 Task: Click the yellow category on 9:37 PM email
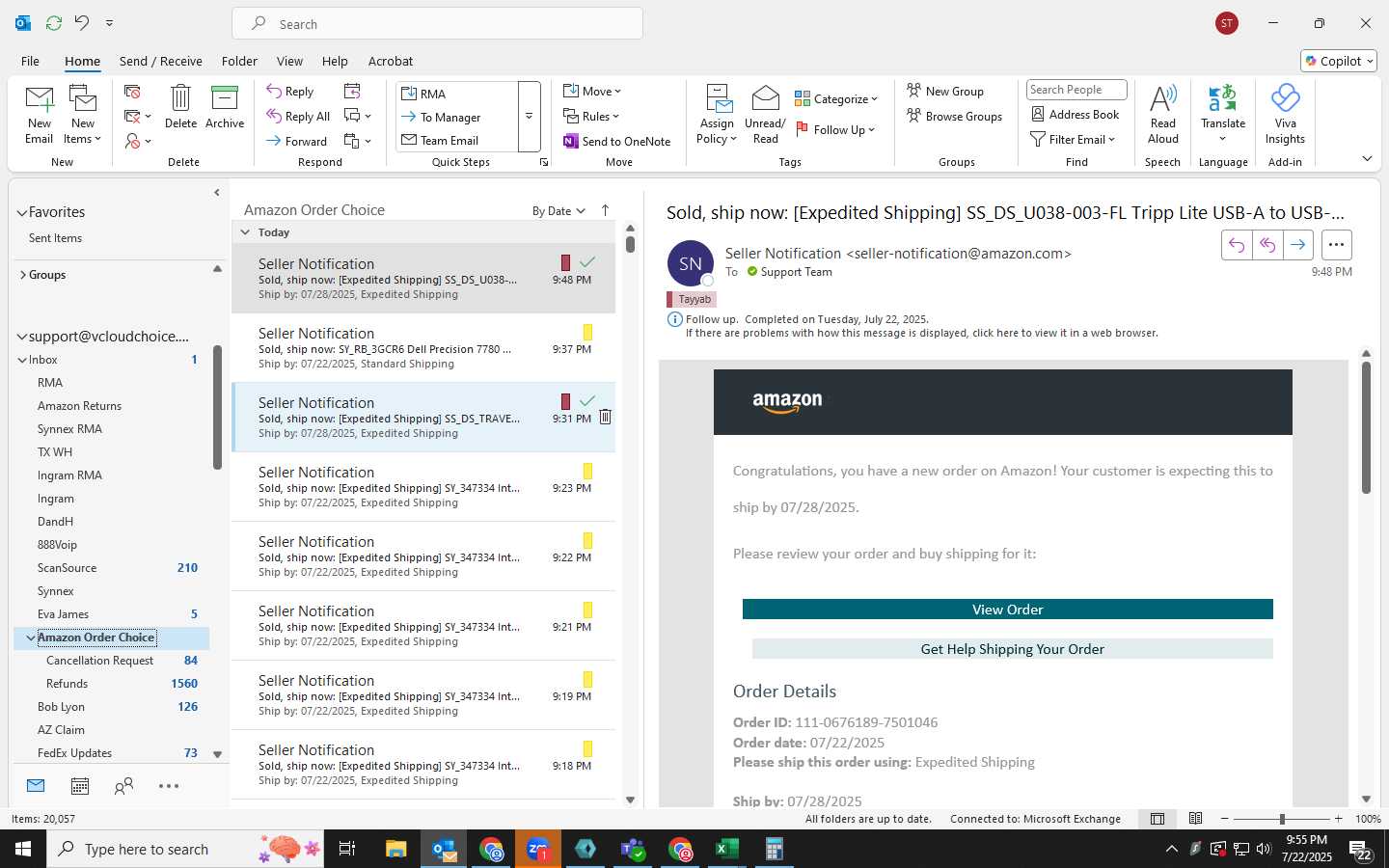tap(587, 332)
